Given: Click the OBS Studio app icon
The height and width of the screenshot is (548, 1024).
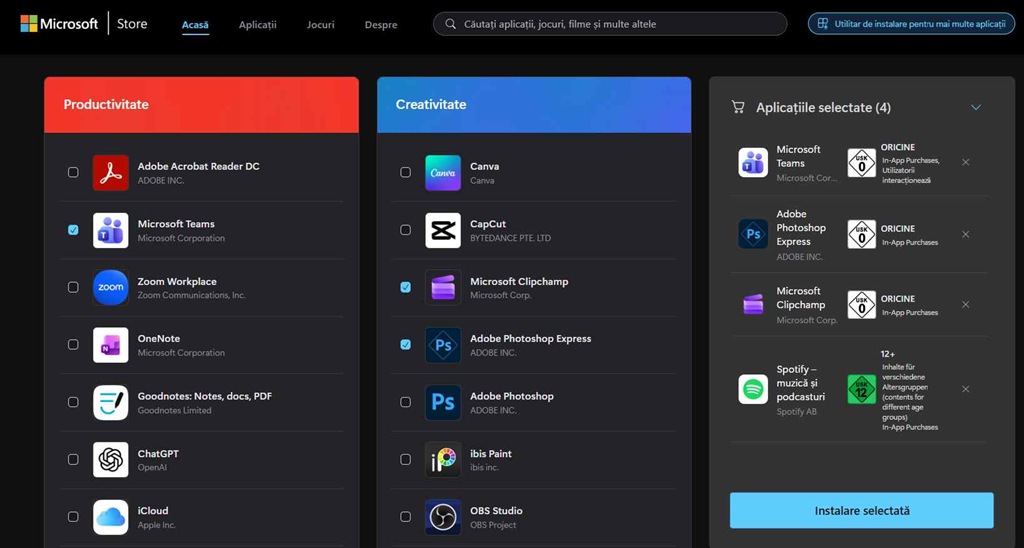Looking at the screenshot, I should point(443,517).
